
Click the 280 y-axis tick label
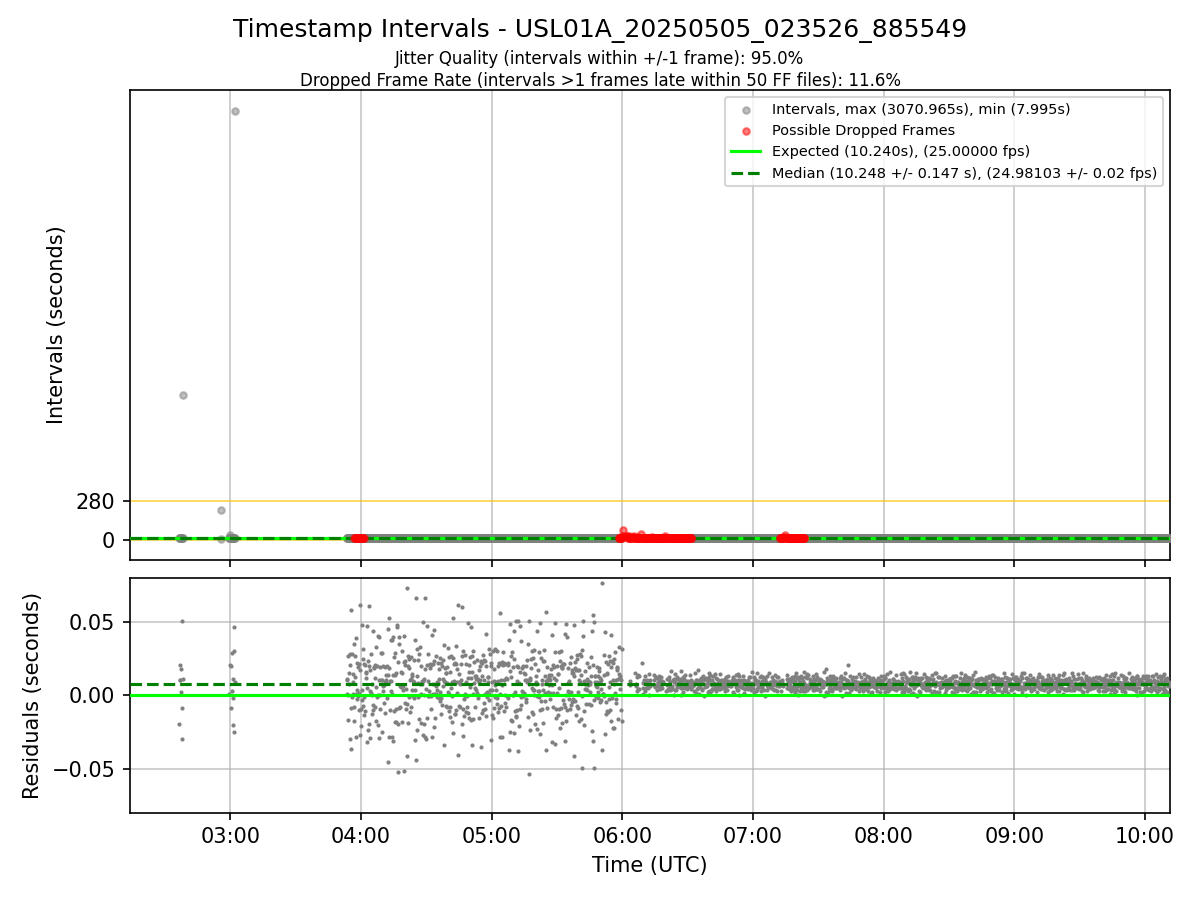click(95, 501)
